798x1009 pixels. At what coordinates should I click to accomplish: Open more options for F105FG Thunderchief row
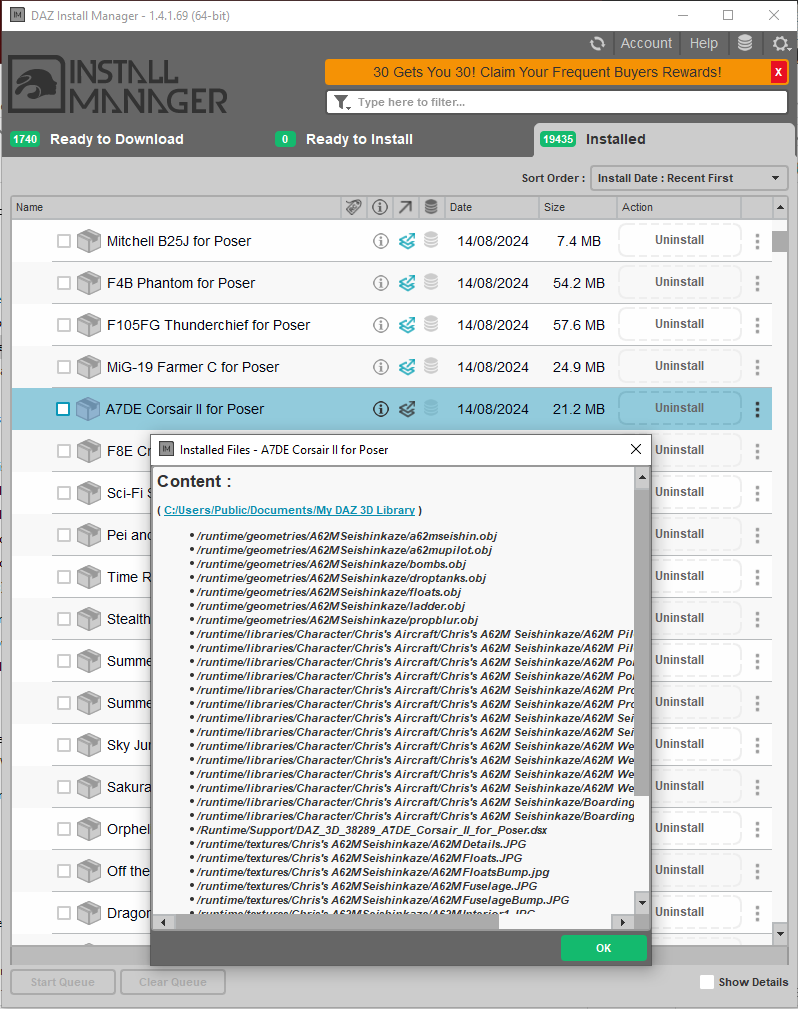point(757,325)
